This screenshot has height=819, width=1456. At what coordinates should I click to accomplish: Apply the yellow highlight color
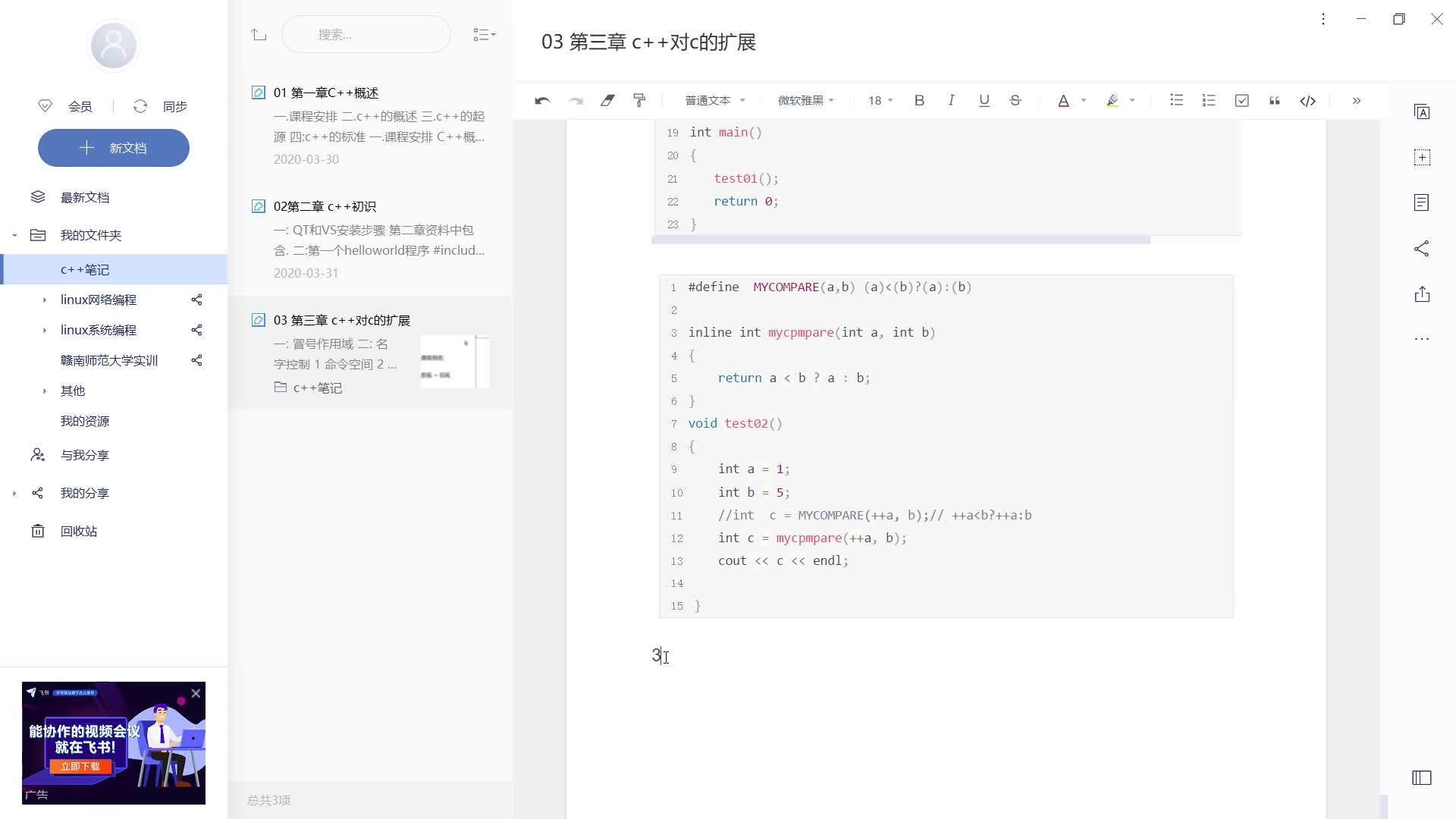pyautogui.click(x=1112, y=100)
